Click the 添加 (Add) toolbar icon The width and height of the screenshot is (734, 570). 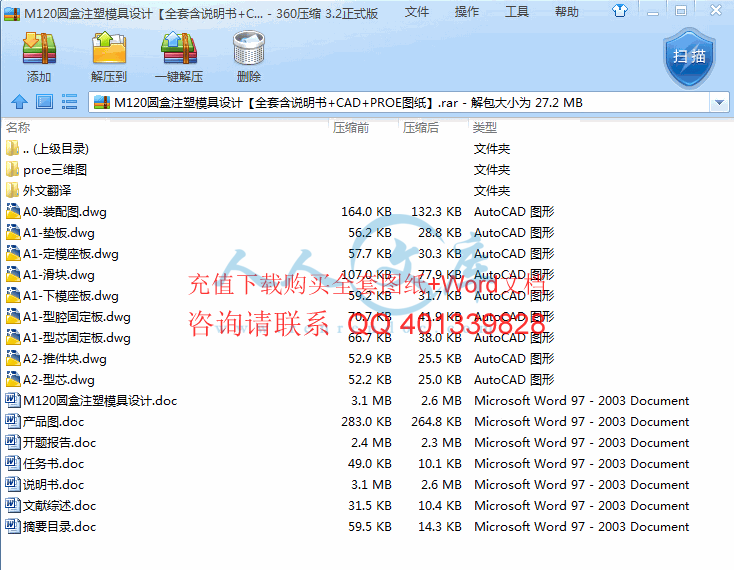pyautogui.click(x=39, y=48)
